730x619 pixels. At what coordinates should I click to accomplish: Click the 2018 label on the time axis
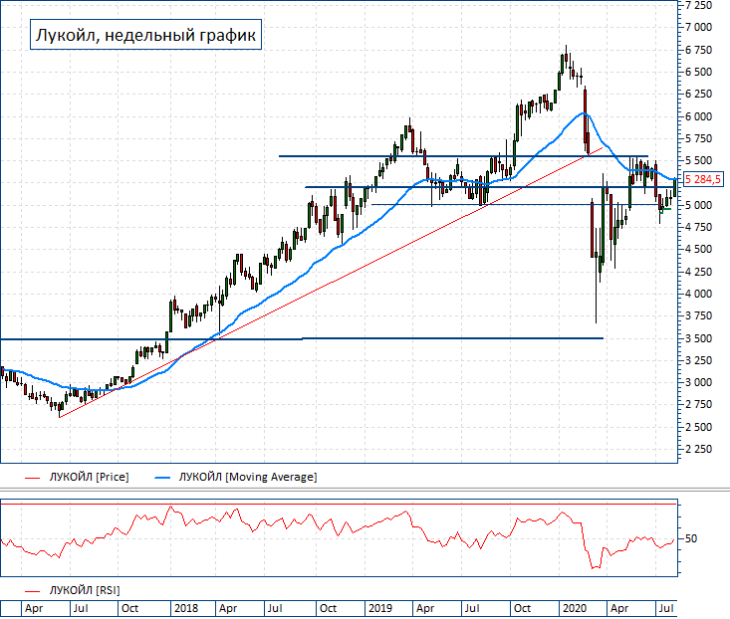point(185,608)
